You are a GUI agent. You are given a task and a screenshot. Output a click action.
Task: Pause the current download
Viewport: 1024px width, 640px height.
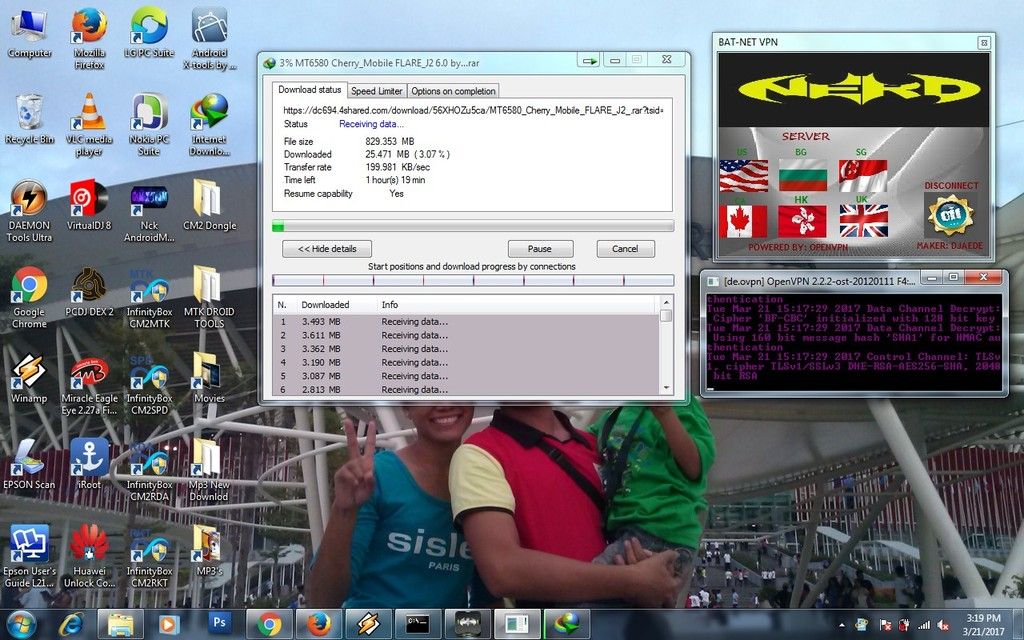540,249
